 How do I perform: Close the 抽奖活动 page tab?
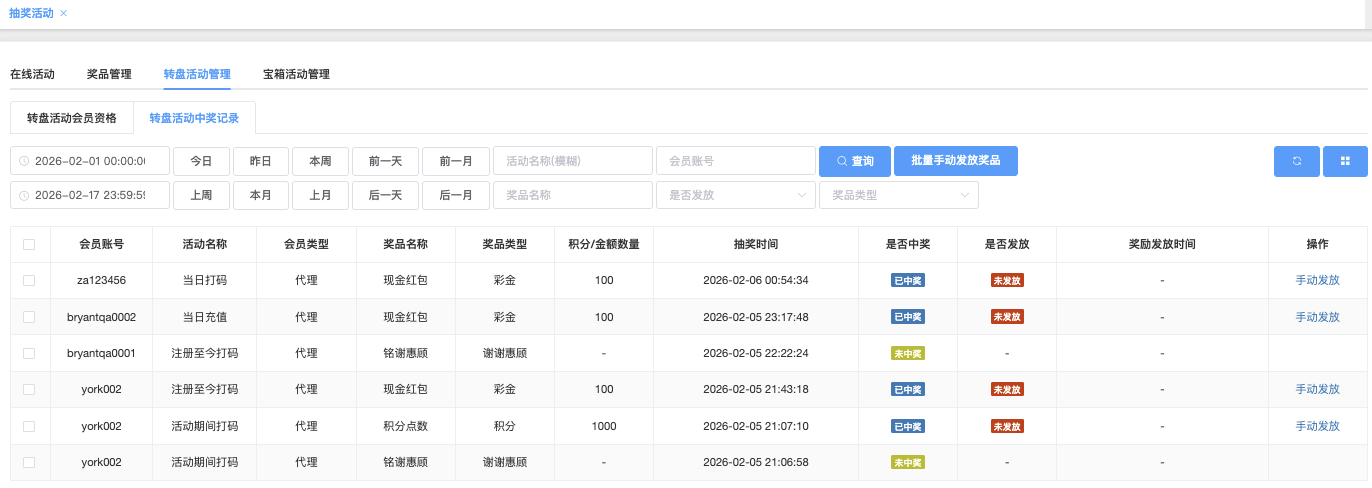64,13
